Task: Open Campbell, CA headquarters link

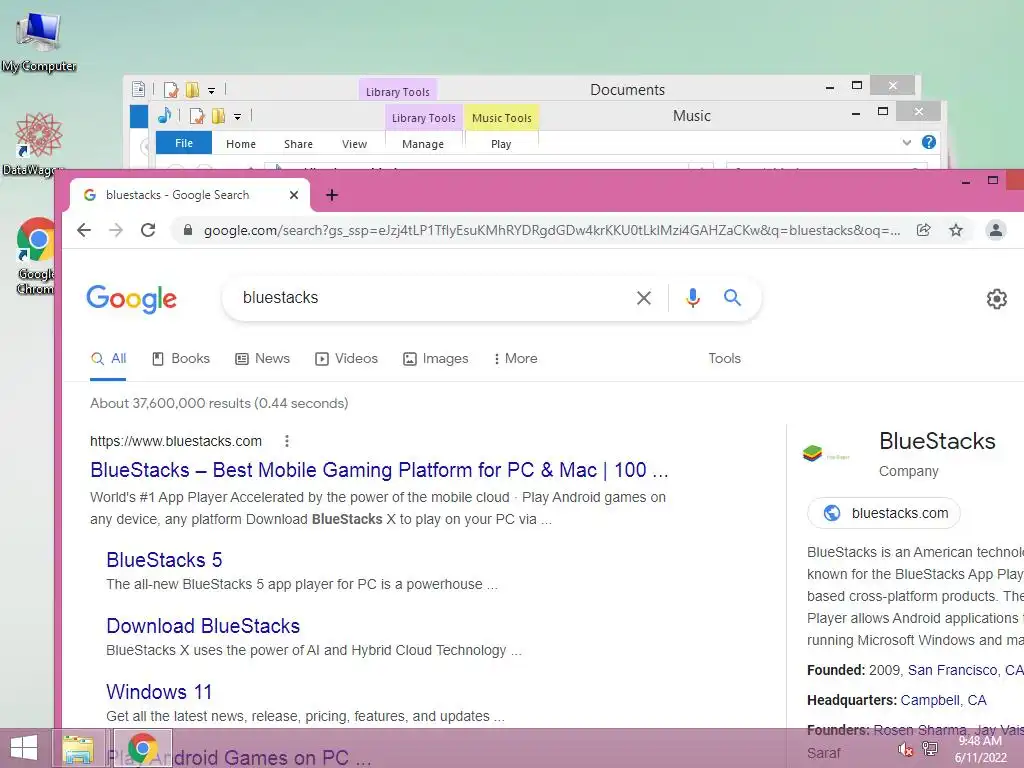Action: [944, 700]
